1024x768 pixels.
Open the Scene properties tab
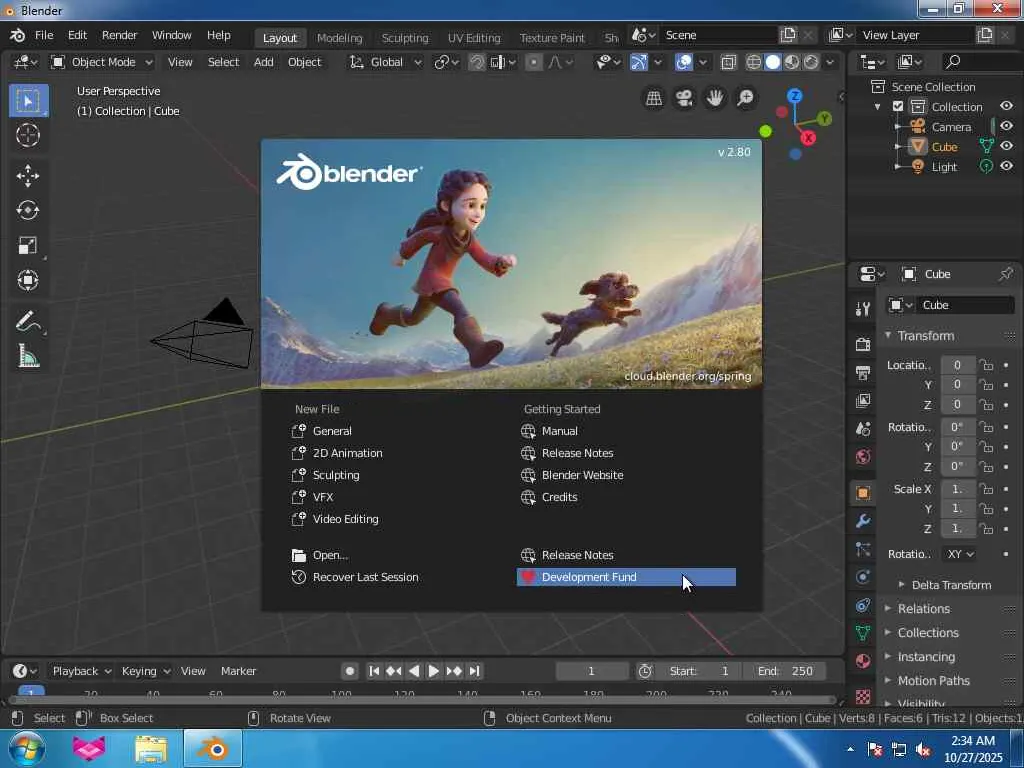point(863,428)
